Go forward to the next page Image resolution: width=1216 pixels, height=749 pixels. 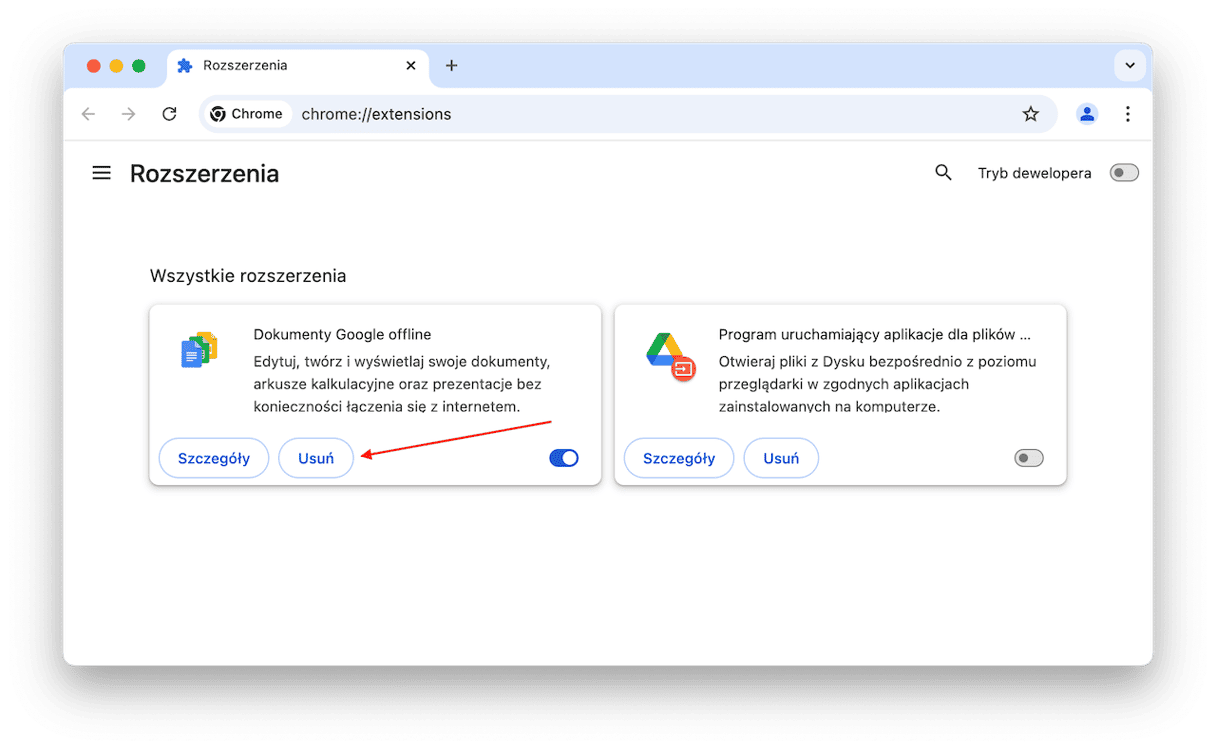(128, 114)
